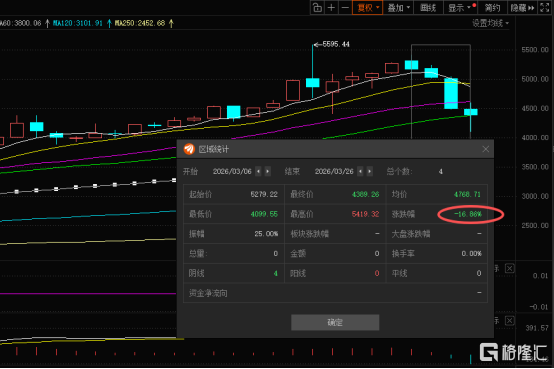
Task: Close the lower indicator sub-panel X
Action: (x=509, y=321)
